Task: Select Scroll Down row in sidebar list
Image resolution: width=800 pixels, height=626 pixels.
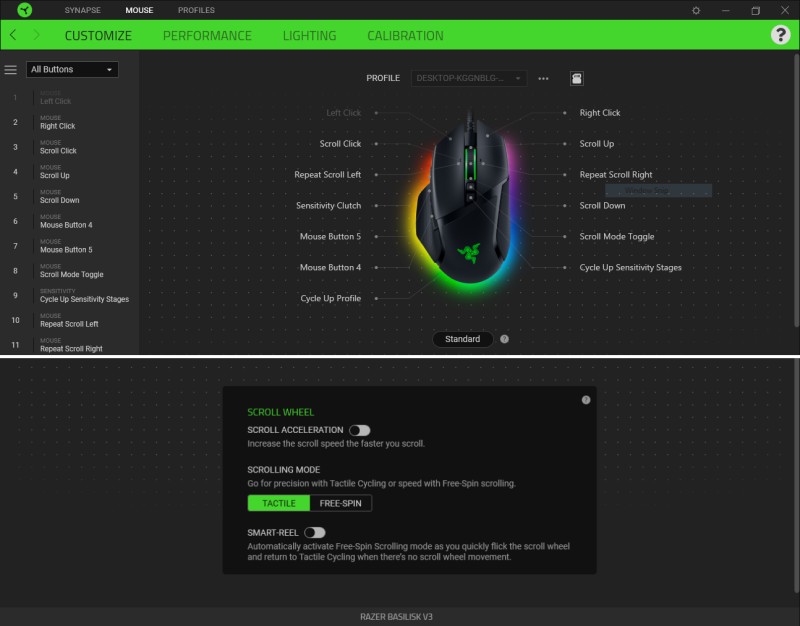Action: click(69, 196)
